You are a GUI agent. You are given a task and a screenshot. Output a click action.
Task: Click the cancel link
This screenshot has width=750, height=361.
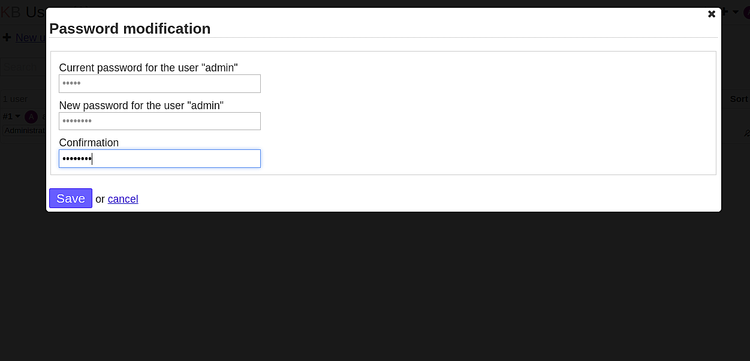click(x=123, y=199)
